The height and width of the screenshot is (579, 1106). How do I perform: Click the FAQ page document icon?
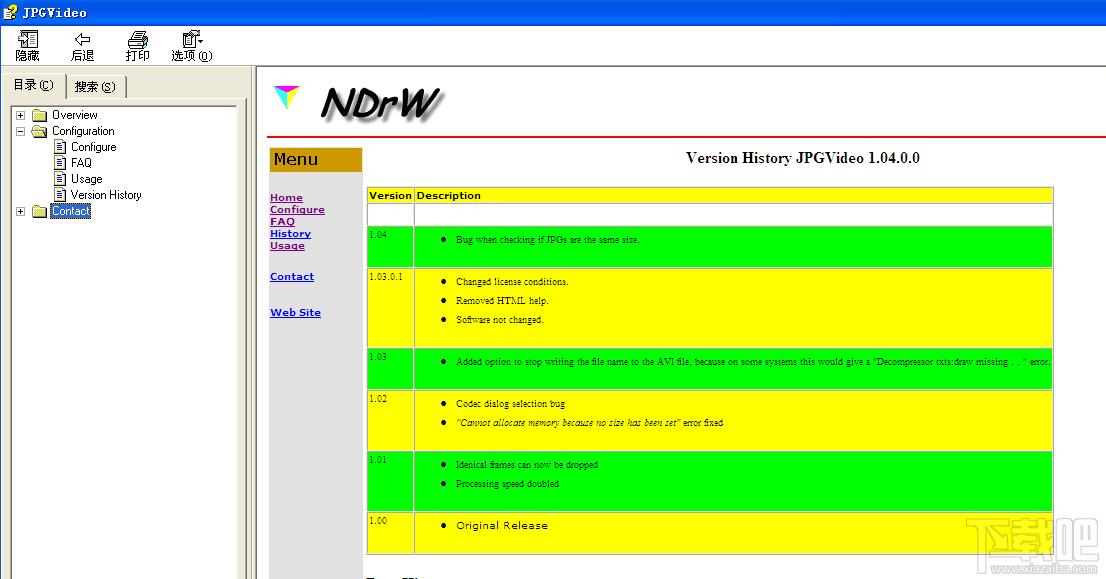coord(60,163)
